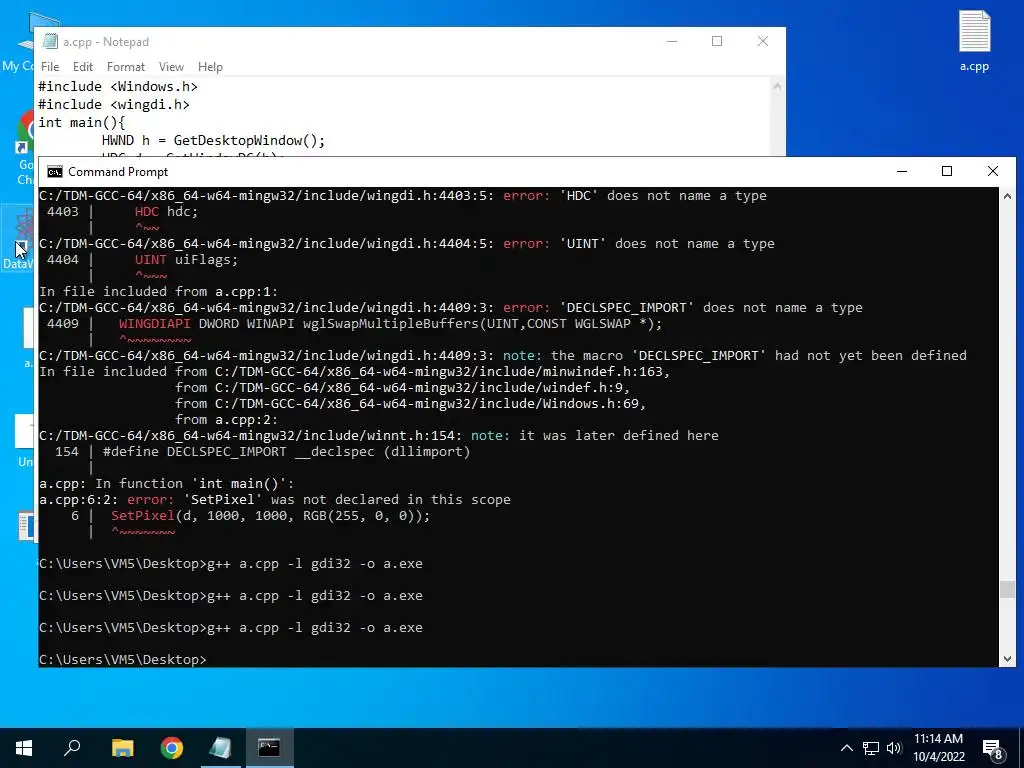The width and height of the screenshot is (1024, 768).
Task: Click the 'int main(){' line in Notepad
Action: point(82,122)
